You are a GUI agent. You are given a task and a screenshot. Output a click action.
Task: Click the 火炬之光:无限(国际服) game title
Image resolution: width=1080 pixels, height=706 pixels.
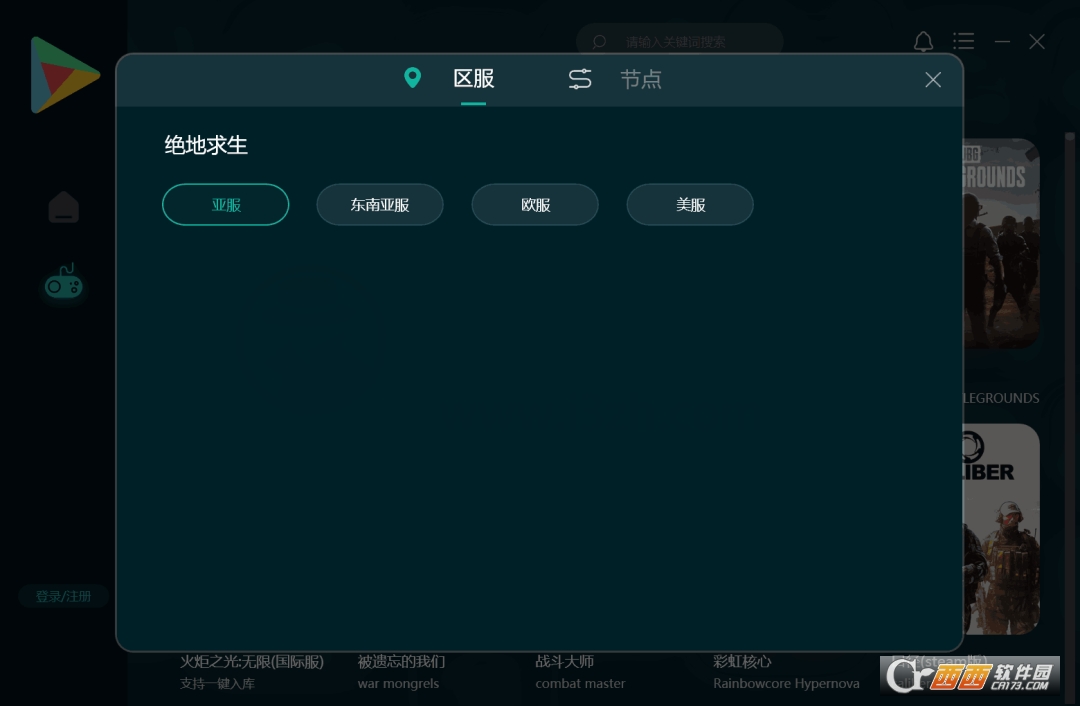tap(252, 662)
